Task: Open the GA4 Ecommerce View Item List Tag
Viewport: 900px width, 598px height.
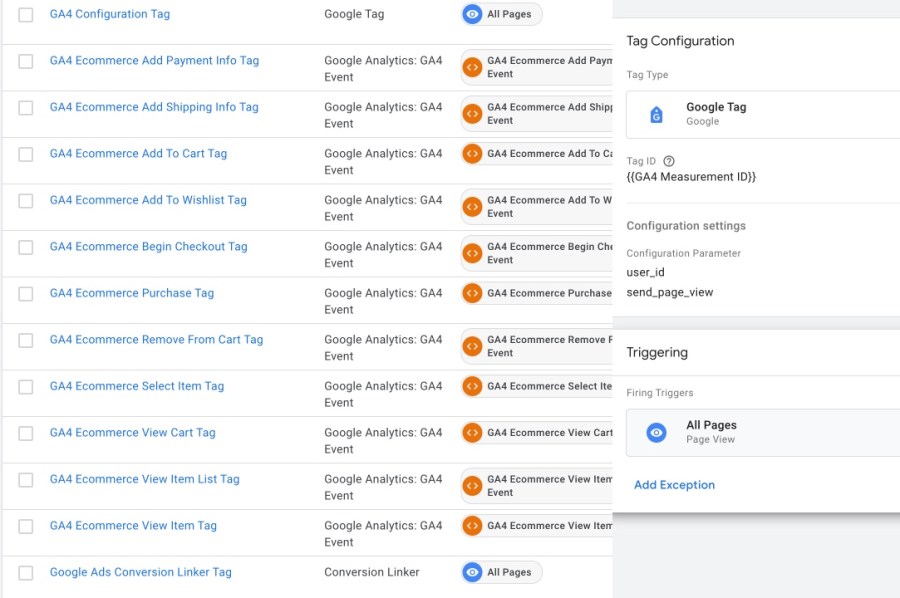Action: [144, 479]
